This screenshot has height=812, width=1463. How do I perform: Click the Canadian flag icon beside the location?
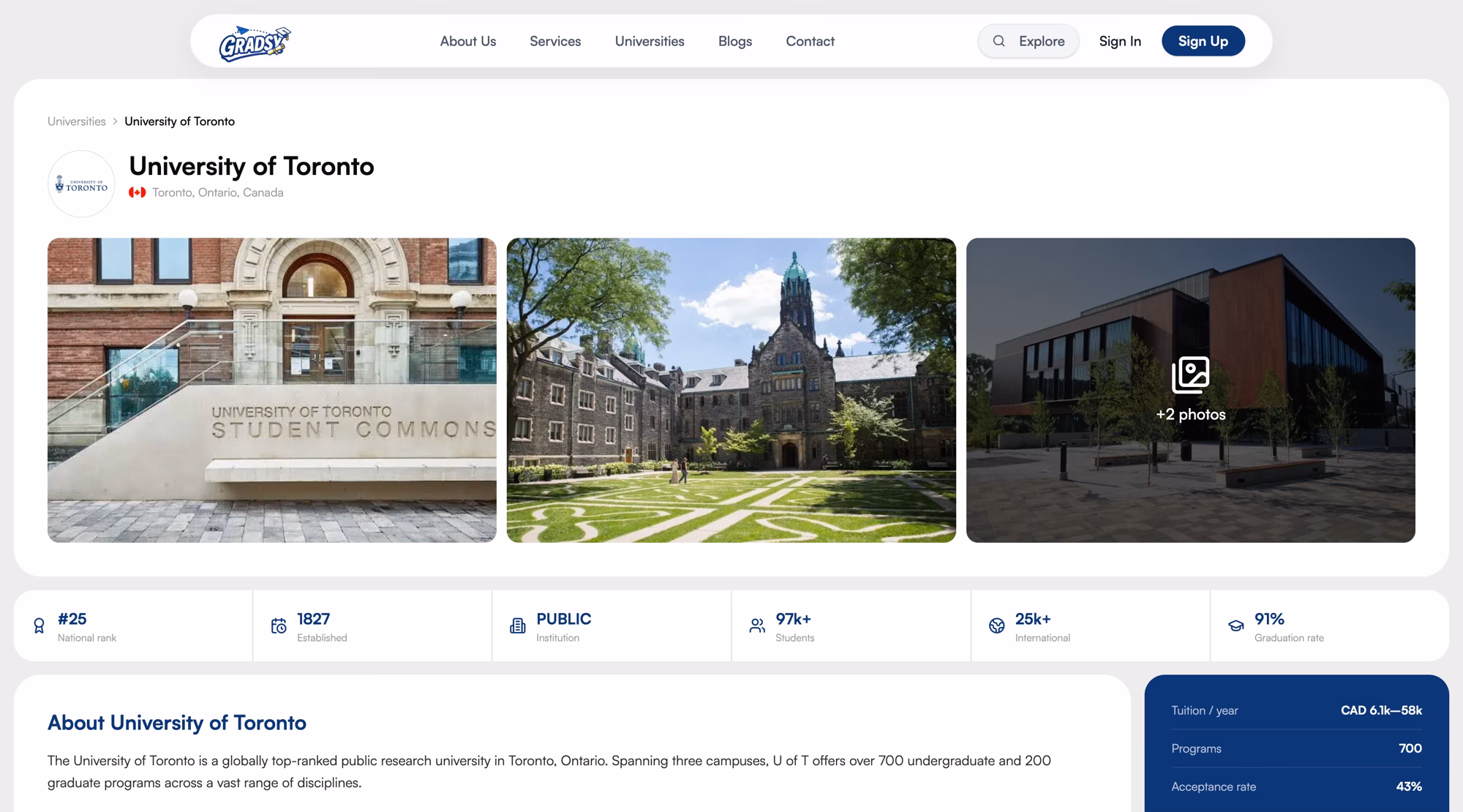pos(137,192)
